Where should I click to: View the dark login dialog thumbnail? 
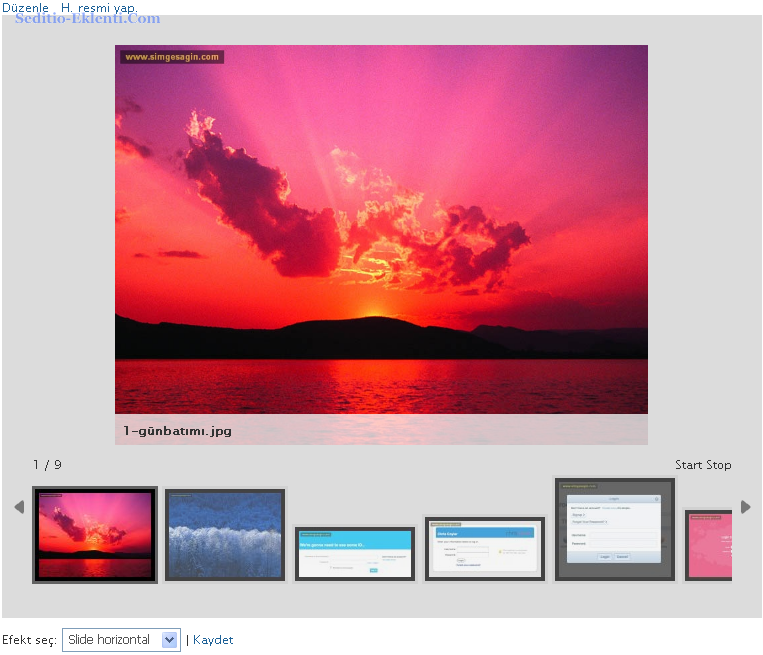pyautogui.click(x=615, y=529)
